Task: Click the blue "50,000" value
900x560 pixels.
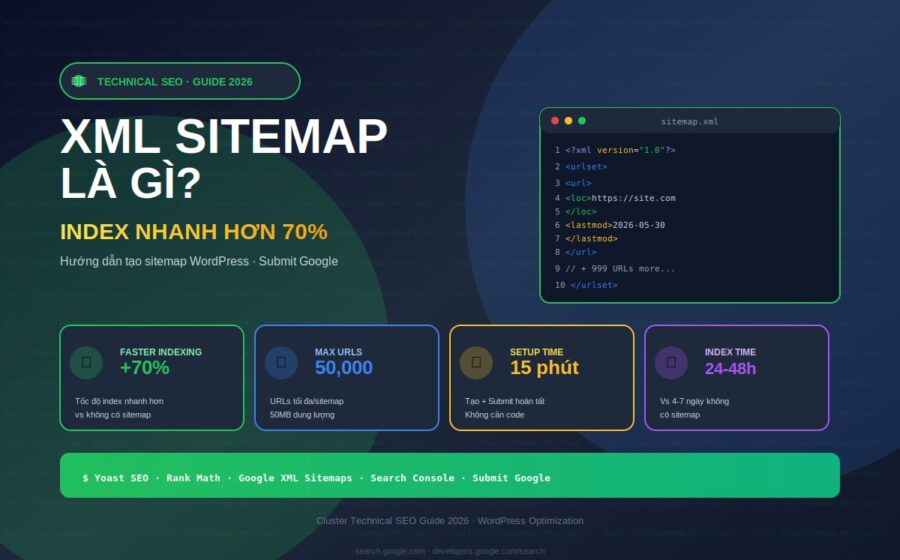Action: [343, 368]
